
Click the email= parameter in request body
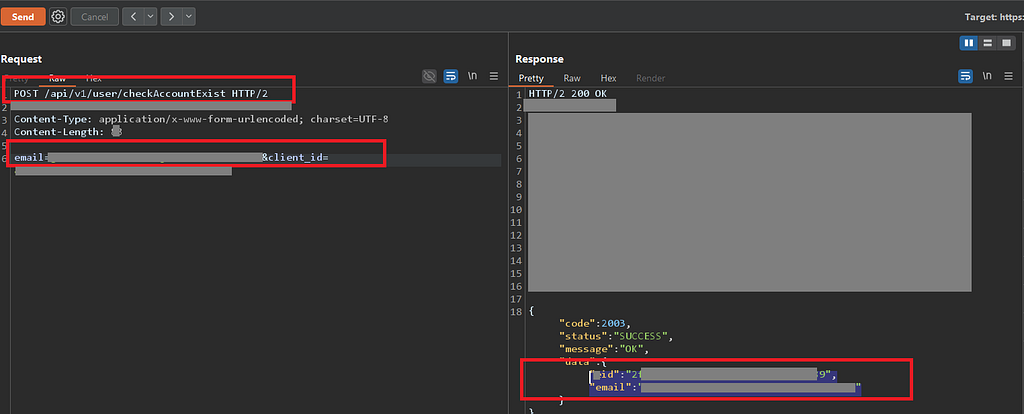(x=31, y=157)
